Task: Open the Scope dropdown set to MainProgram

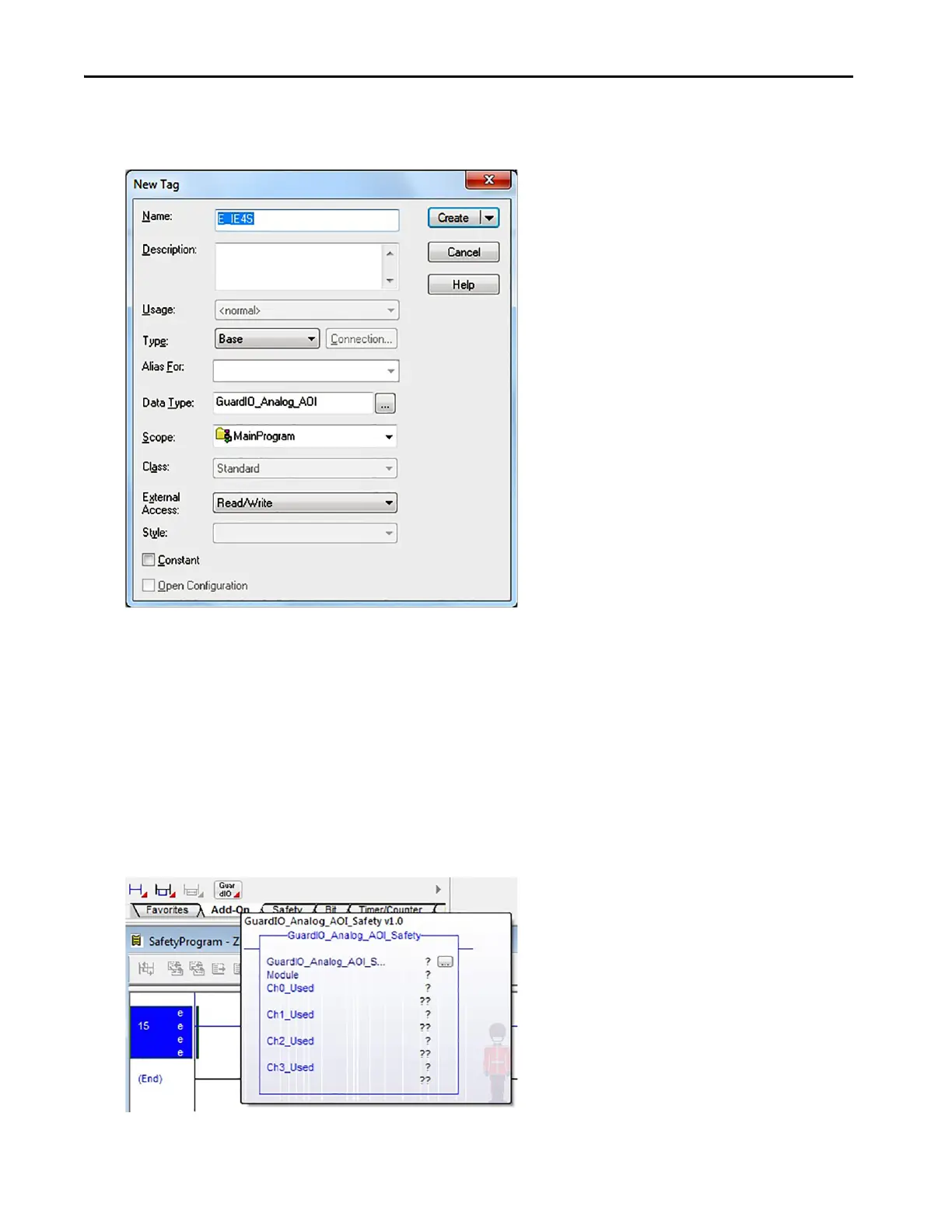Action: click(305, 436)
